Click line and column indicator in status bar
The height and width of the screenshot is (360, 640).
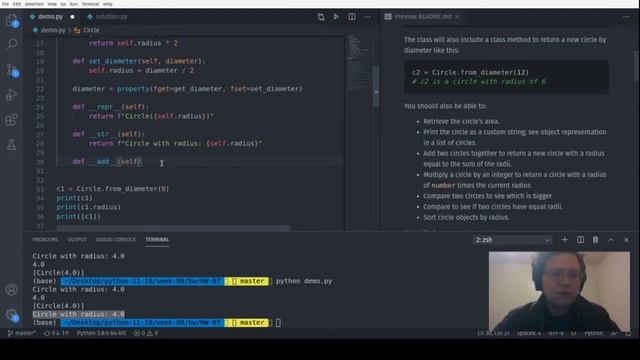click(x=493, y=333)
